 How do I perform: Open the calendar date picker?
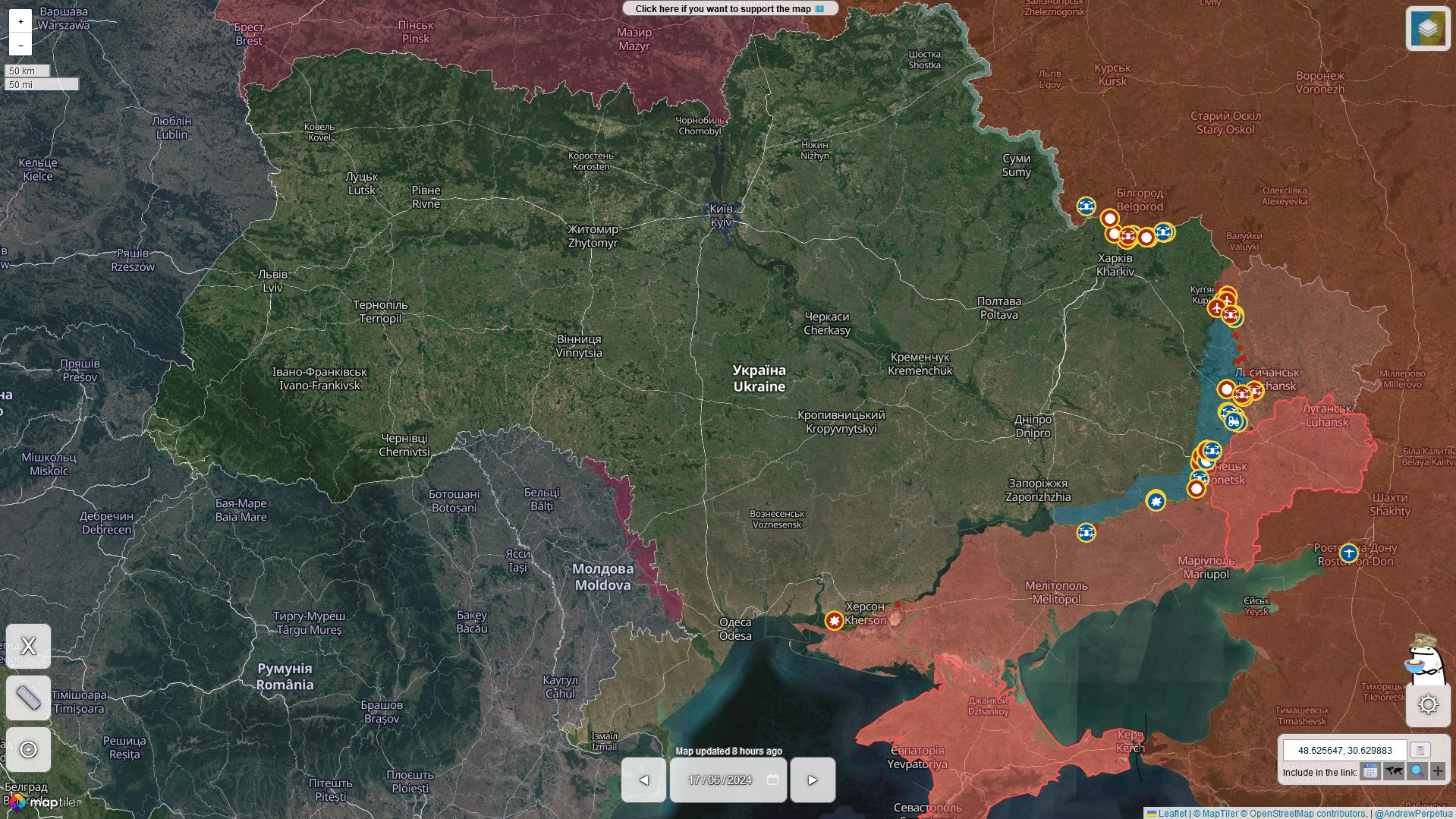[772, 780]
